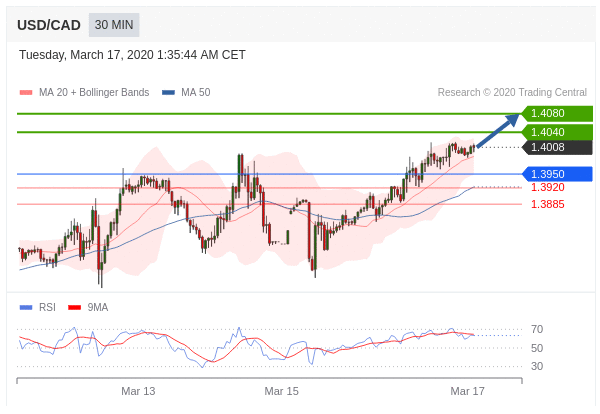The width and height of the screenshot is (600, 414).
Task: Click the red 1.3885 support label
Action: (548, 204)
